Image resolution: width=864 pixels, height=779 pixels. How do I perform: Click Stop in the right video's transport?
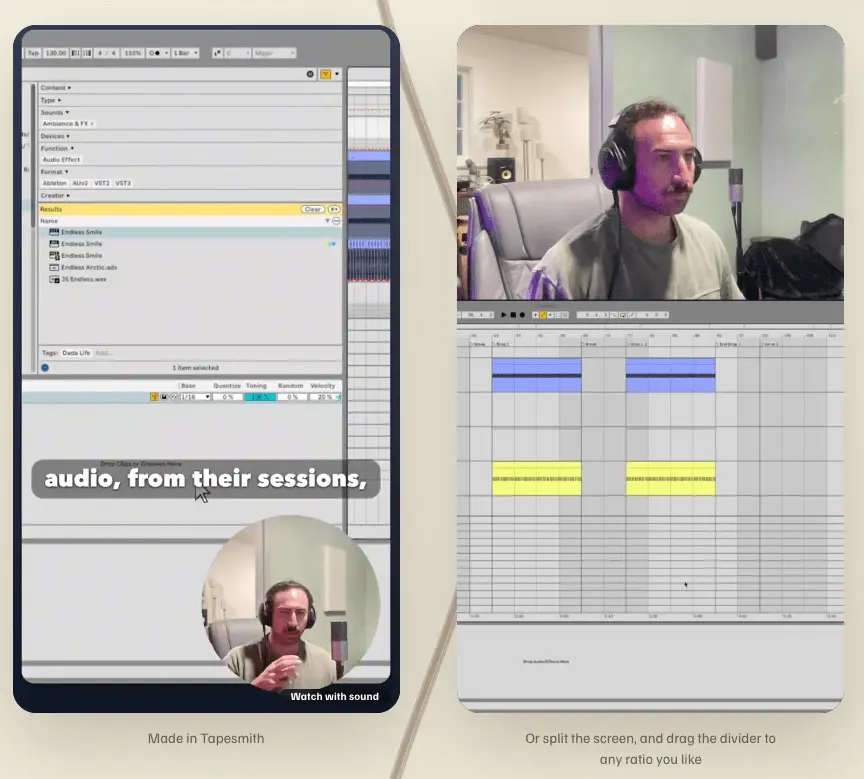pos(513,315)
